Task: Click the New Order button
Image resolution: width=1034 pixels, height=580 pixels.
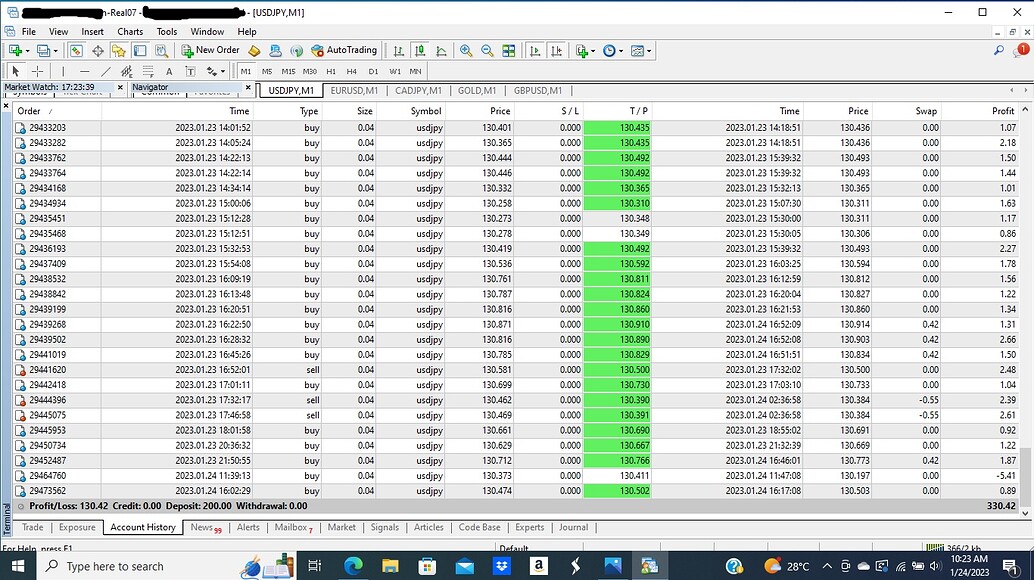Action: pos(210,50)
